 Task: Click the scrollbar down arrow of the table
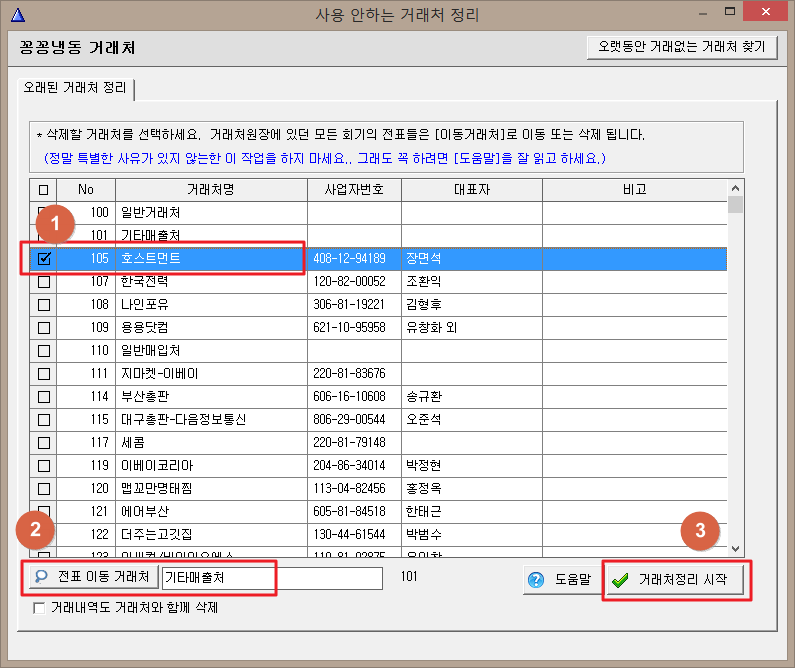[x=735, y=549]
